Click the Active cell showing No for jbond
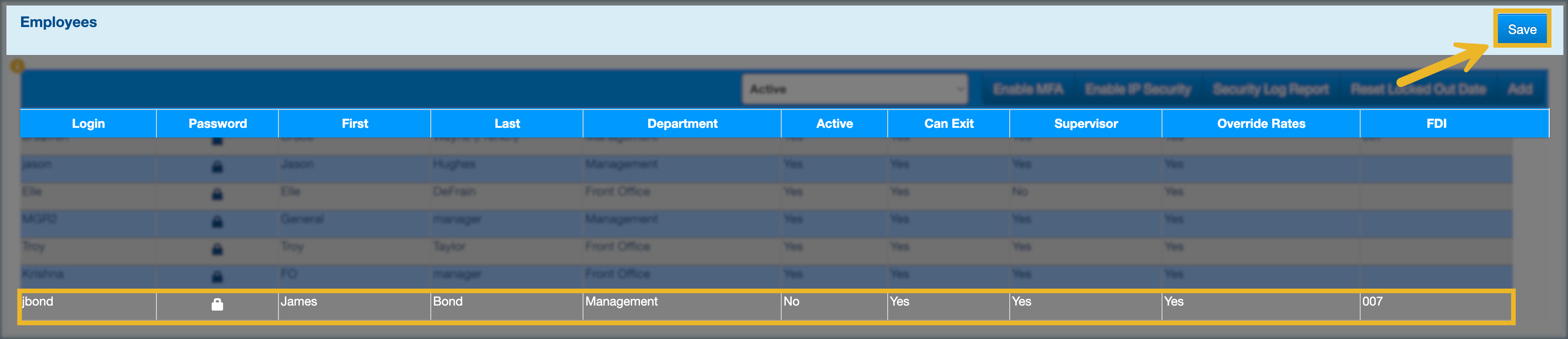Image resolution: width=1568 pixels, height=339 pixels. pos(791,301)
